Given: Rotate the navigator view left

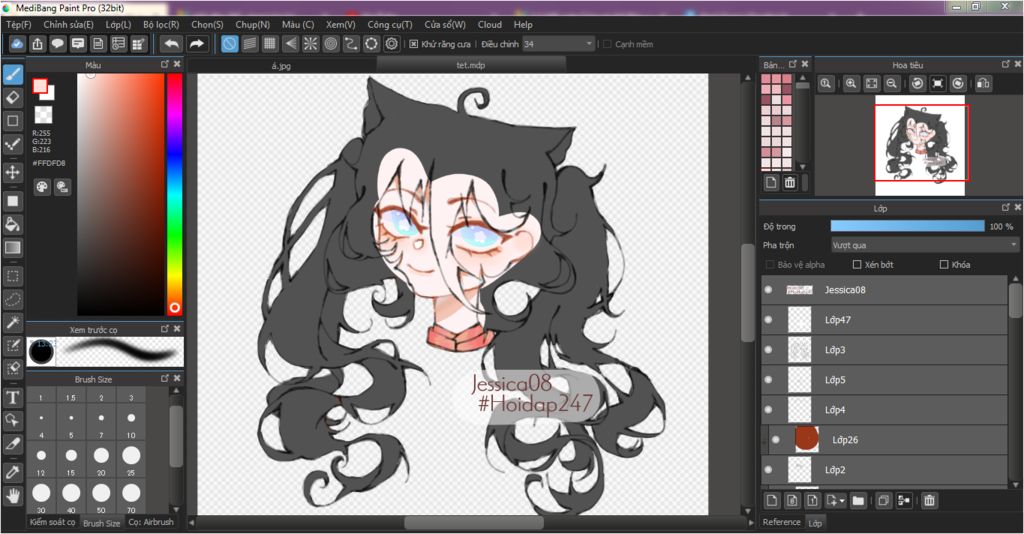Looking at the screenshot, I should click(x=918, y=84).
